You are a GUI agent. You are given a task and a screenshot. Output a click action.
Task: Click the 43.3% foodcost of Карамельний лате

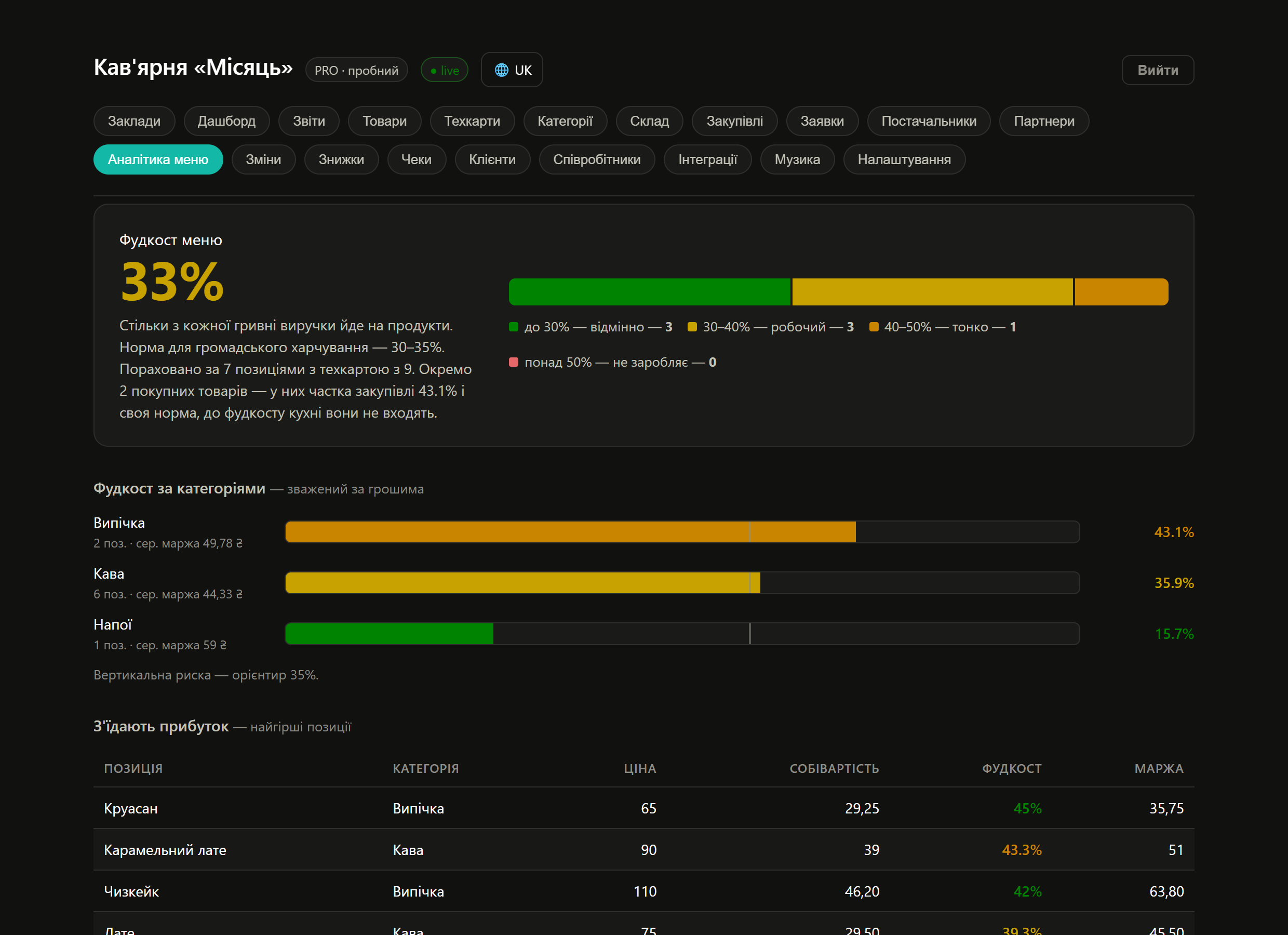(x=1022, y=850)
